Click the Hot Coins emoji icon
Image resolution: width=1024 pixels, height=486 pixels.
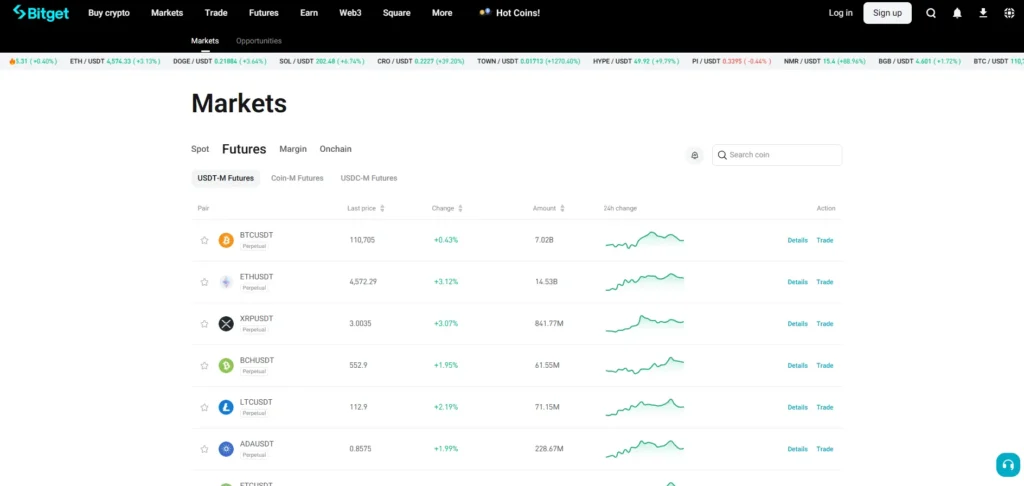(485, 12)
